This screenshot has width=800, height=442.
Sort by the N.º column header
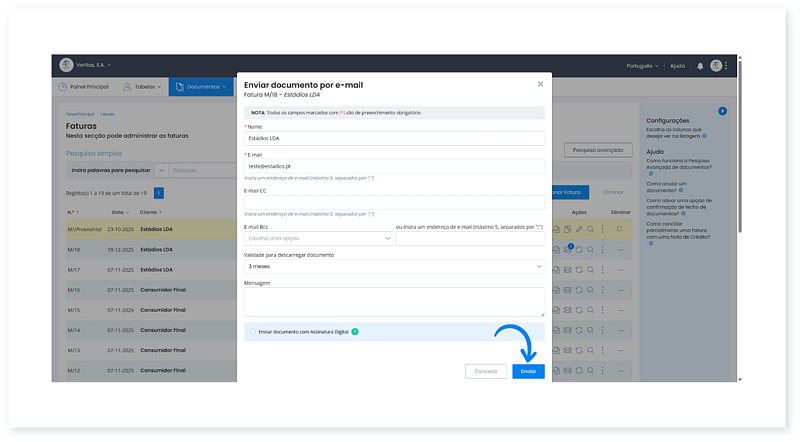(73, 212)
